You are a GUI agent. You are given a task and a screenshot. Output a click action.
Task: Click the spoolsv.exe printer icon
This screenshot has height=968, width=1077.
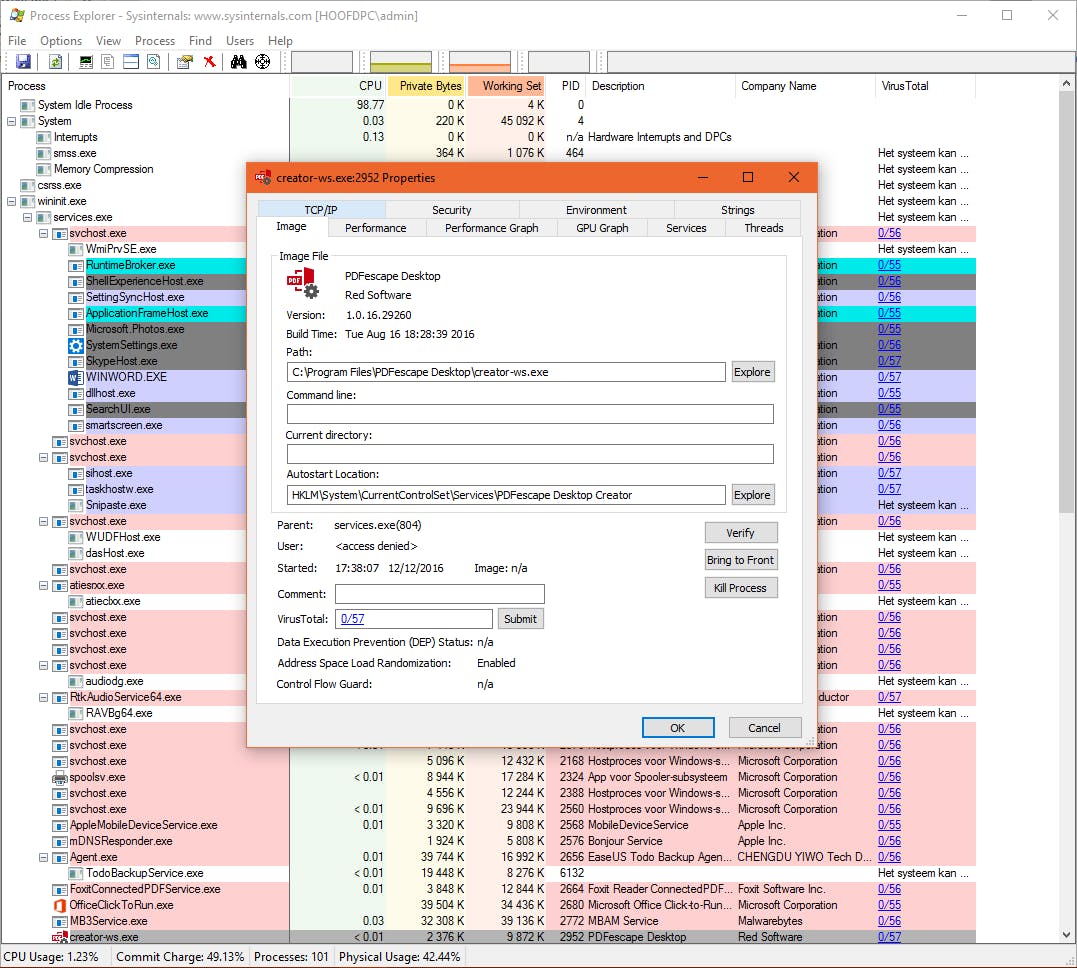point(60,778)
